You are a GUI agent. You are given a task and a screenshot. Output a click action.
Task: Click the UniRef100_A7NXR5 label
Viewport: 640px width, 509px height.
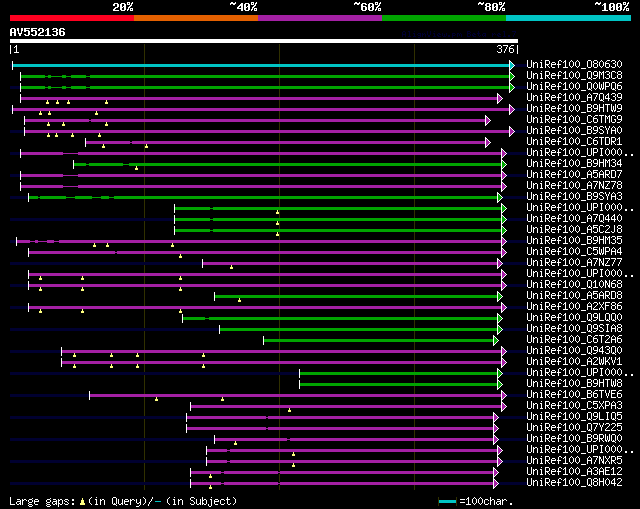[574, 461]
